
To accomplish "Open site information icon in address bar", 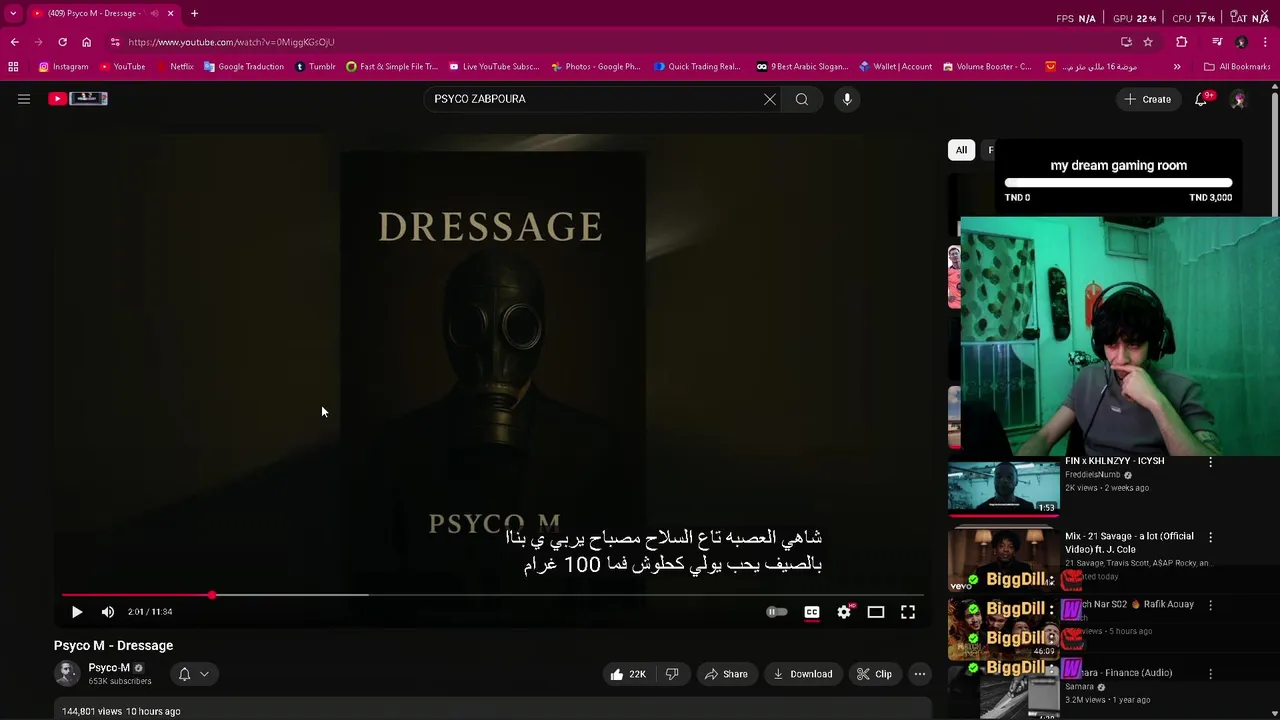I will pyautogui.click(x=115, y=42).
